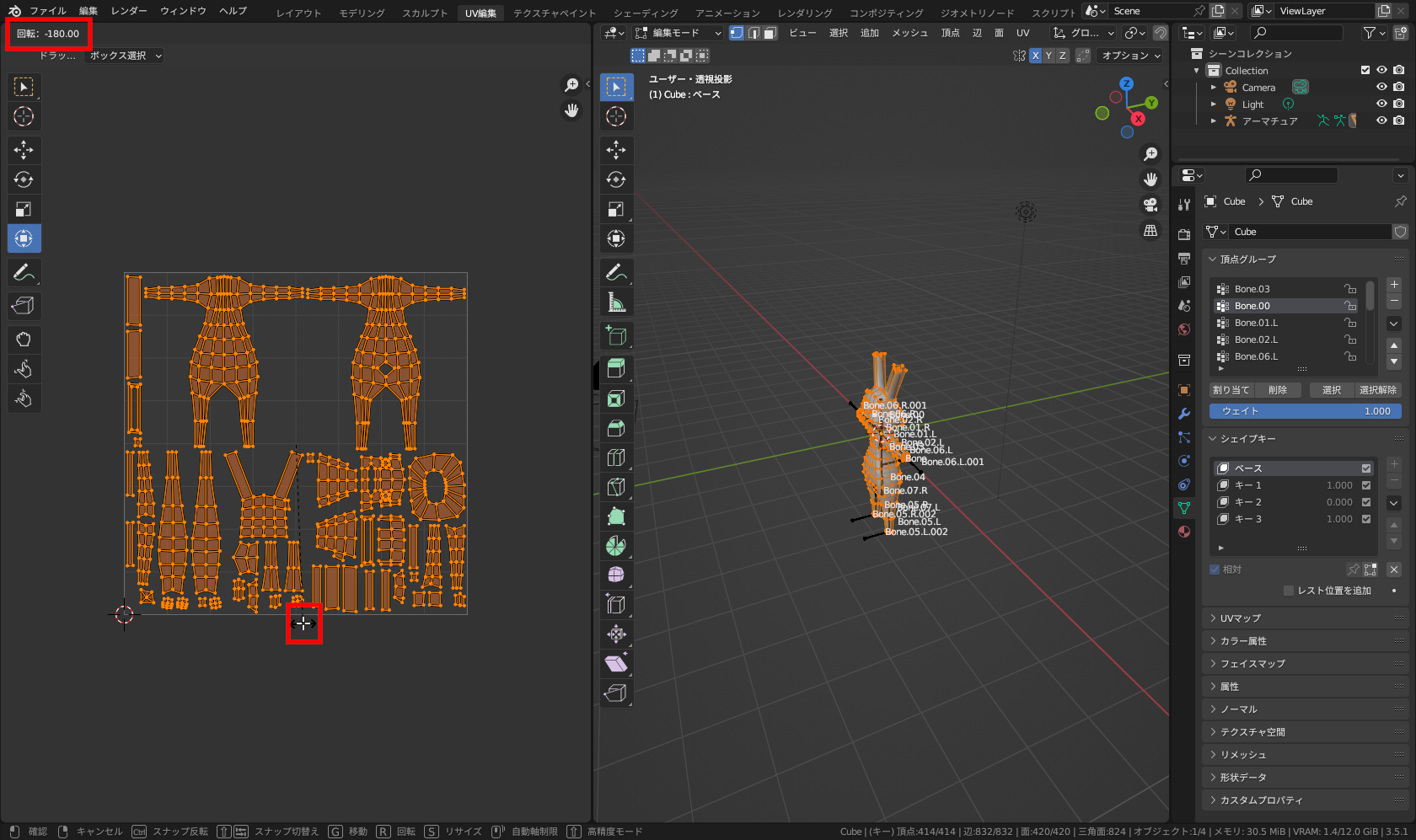1416x840 pixels.
Task: Open the Modifiers wrench properties tab
Action: tap(1184, 414)
